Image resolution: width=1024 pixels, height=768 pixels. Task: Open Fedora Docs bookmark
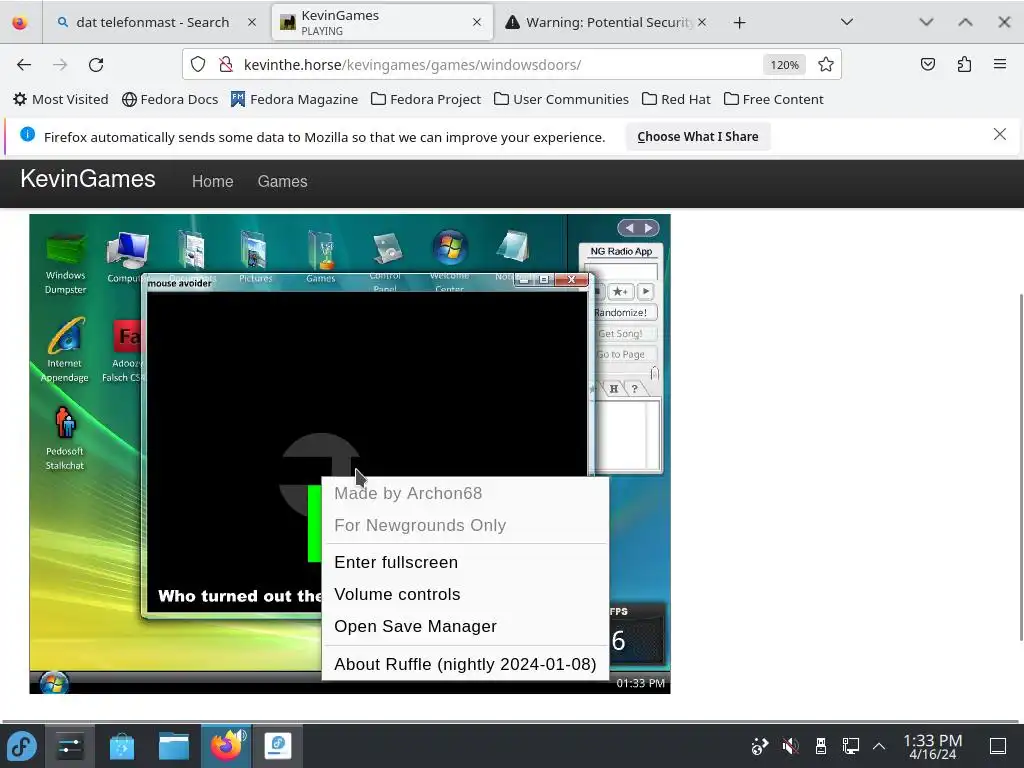coord(170,99)
